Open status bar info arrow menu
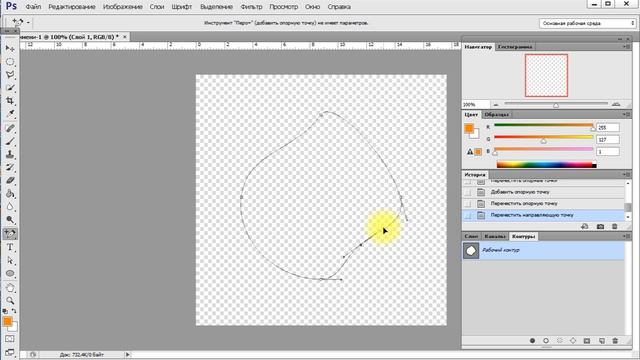The image size is (640, 360). tap(127, 355)
